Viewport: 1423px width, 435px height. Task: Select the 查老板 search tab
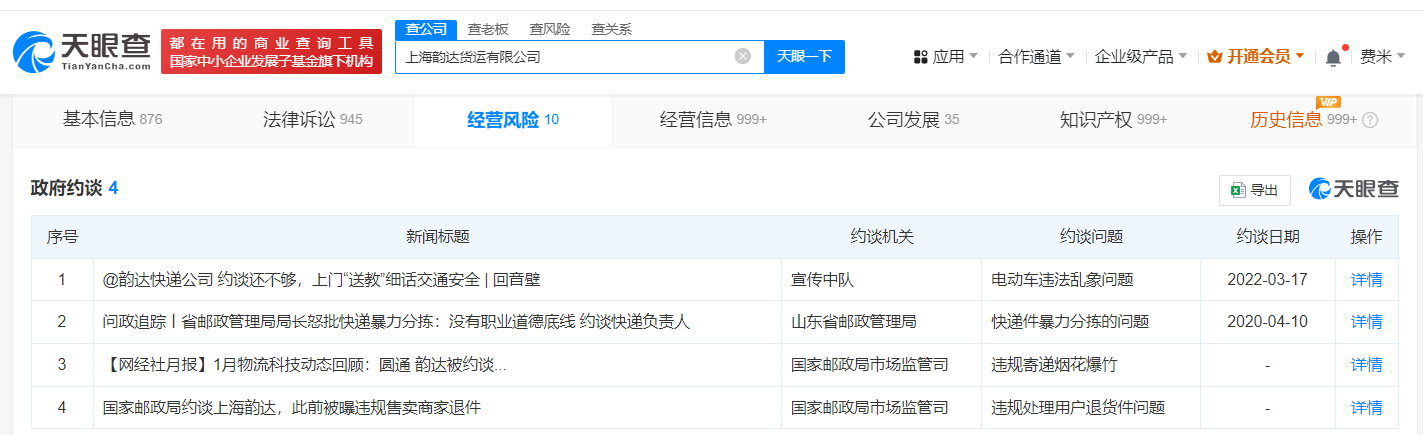488,29
